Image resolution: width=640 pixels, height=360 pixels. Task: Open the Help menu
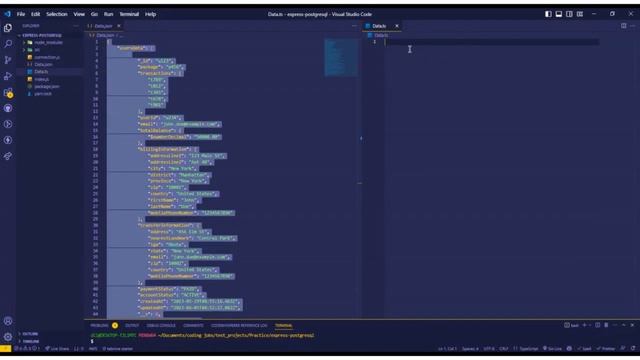(x=151, y=14)
